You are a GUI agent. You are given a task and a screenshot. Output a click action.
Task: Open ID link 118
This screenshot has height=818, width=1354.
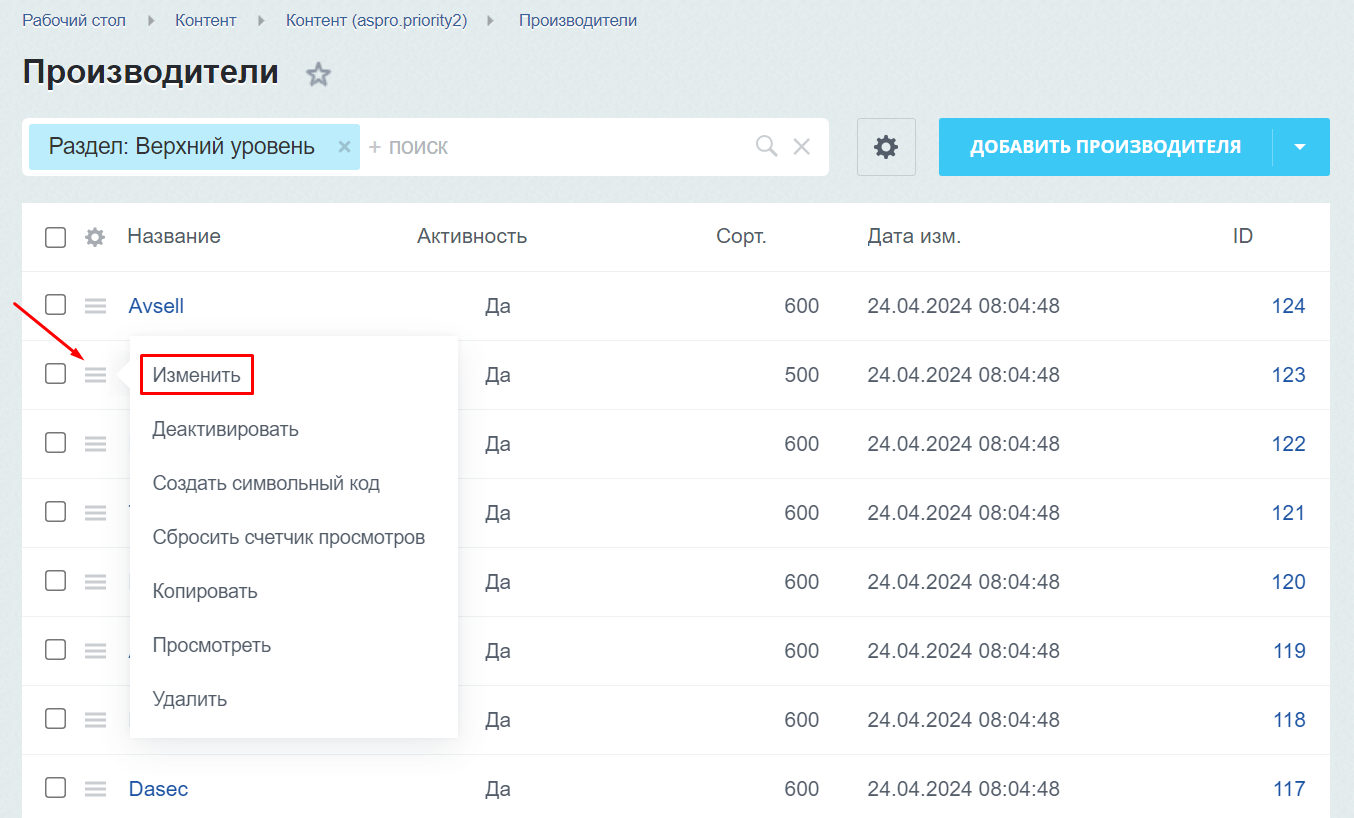(x=1288, y=720)
